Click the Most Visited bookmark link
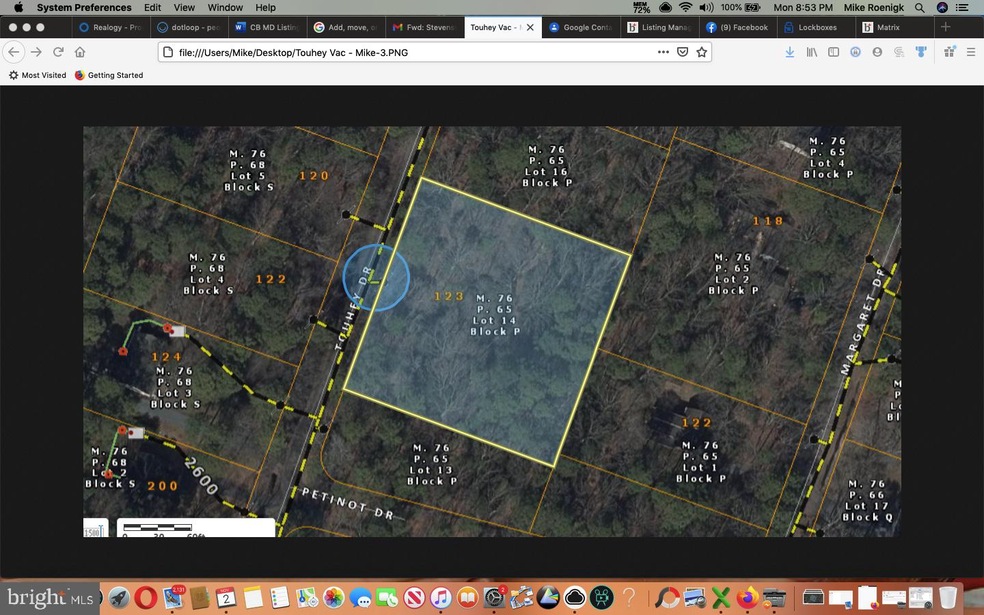 point(37,74)
